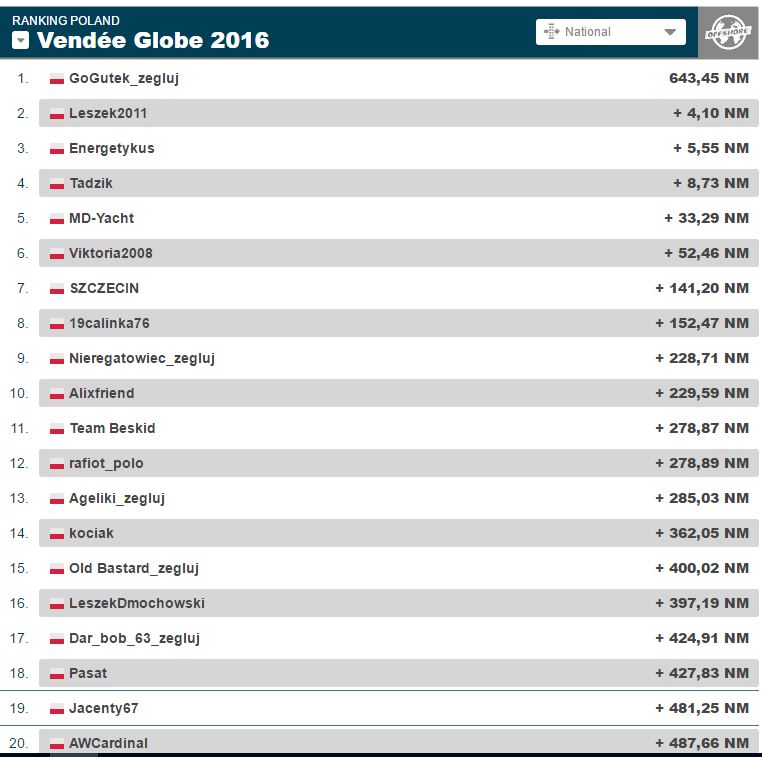The width and height of the screenshot is (762, 757).
Task: Click the Poland flag beside Nieregatowiec_zegluj
Action: point(57,359)
